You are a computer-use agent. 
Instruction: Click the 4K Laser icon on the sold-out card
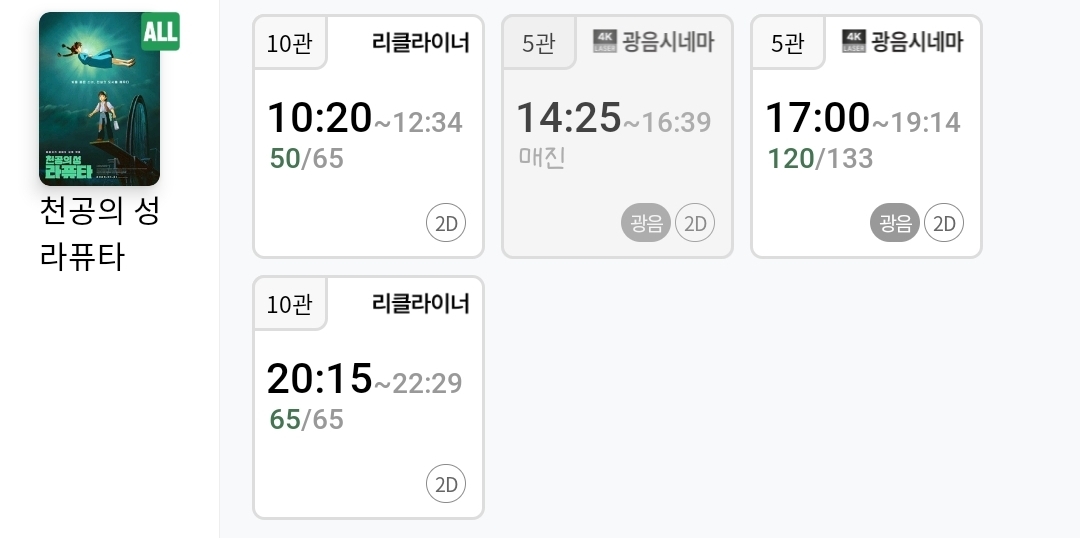click(605, 41)
